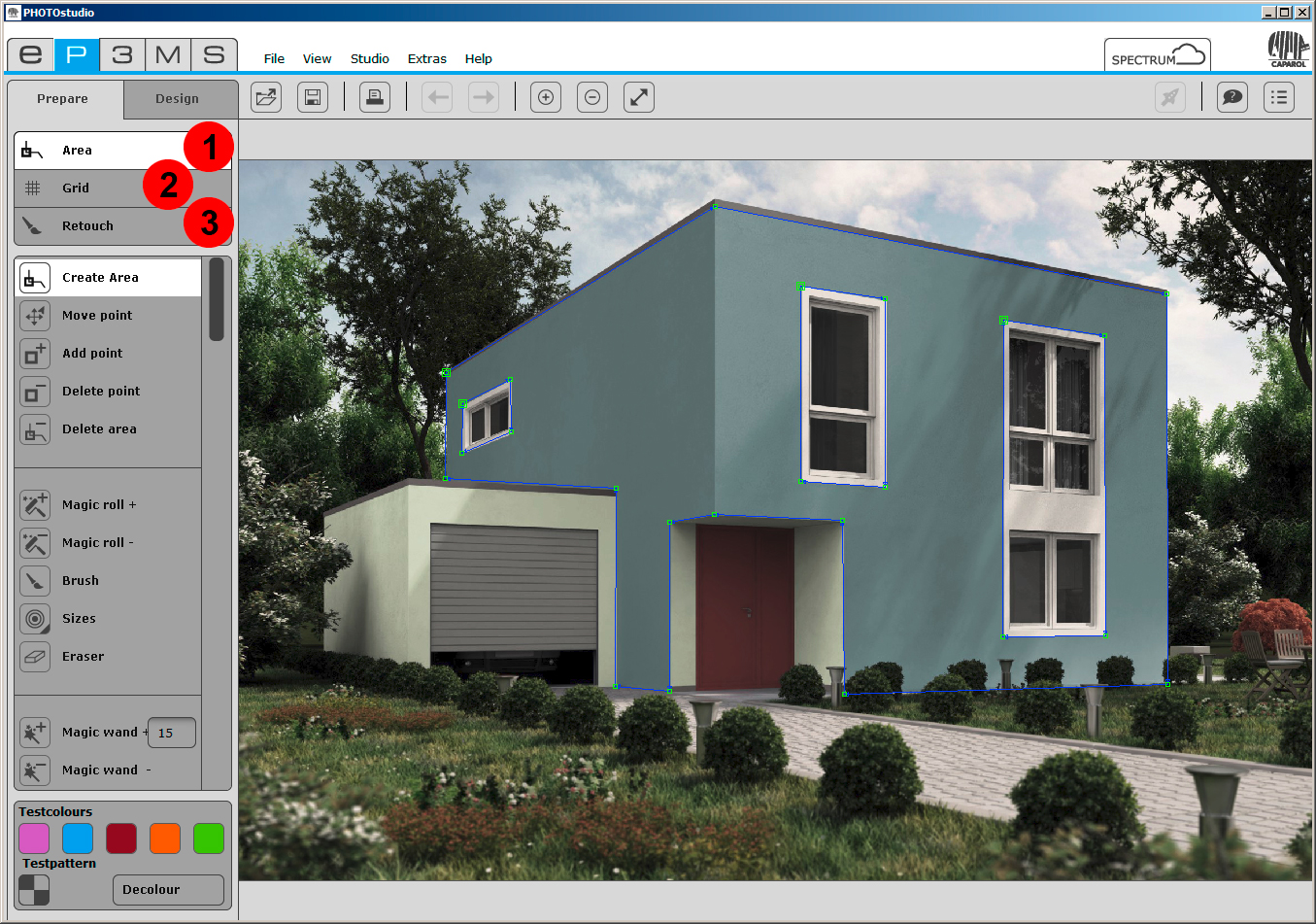
Task: Switch to the Grid mode
Action: (x=122, y=188)
